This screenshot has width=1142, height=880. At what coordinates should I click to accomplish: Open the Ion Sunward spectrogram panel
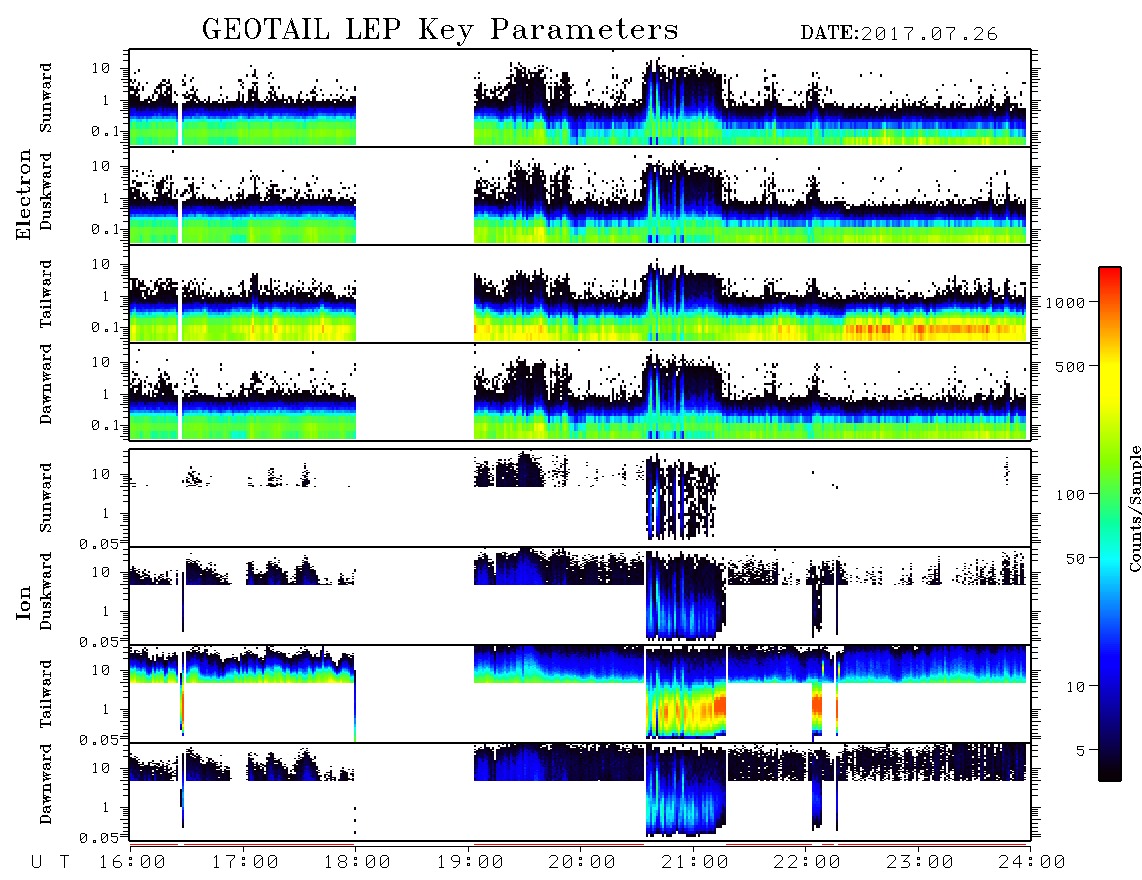pyautogui.click(x=580, y=498)
